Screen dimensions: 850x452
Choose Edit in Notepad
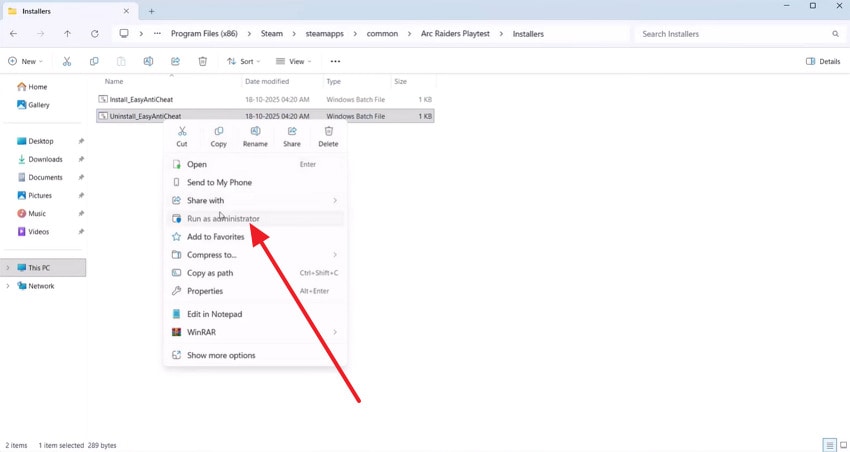pyautogui.click(x=255, y=314)
